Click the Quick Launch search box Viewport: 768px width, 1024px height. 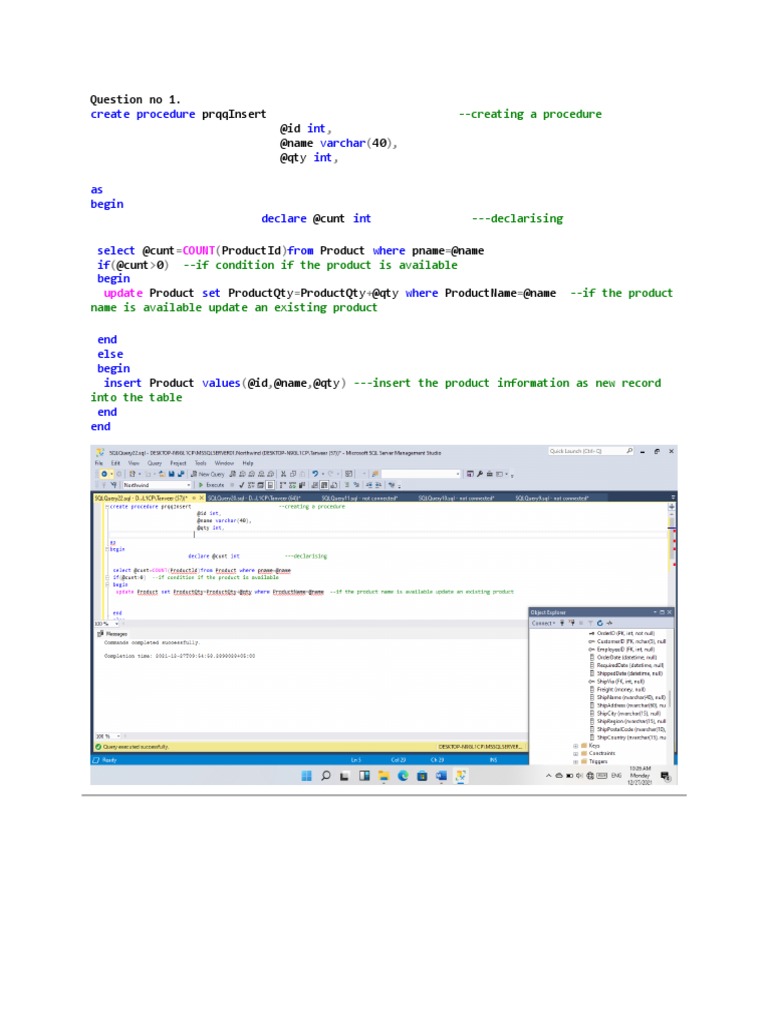point(590,451)
